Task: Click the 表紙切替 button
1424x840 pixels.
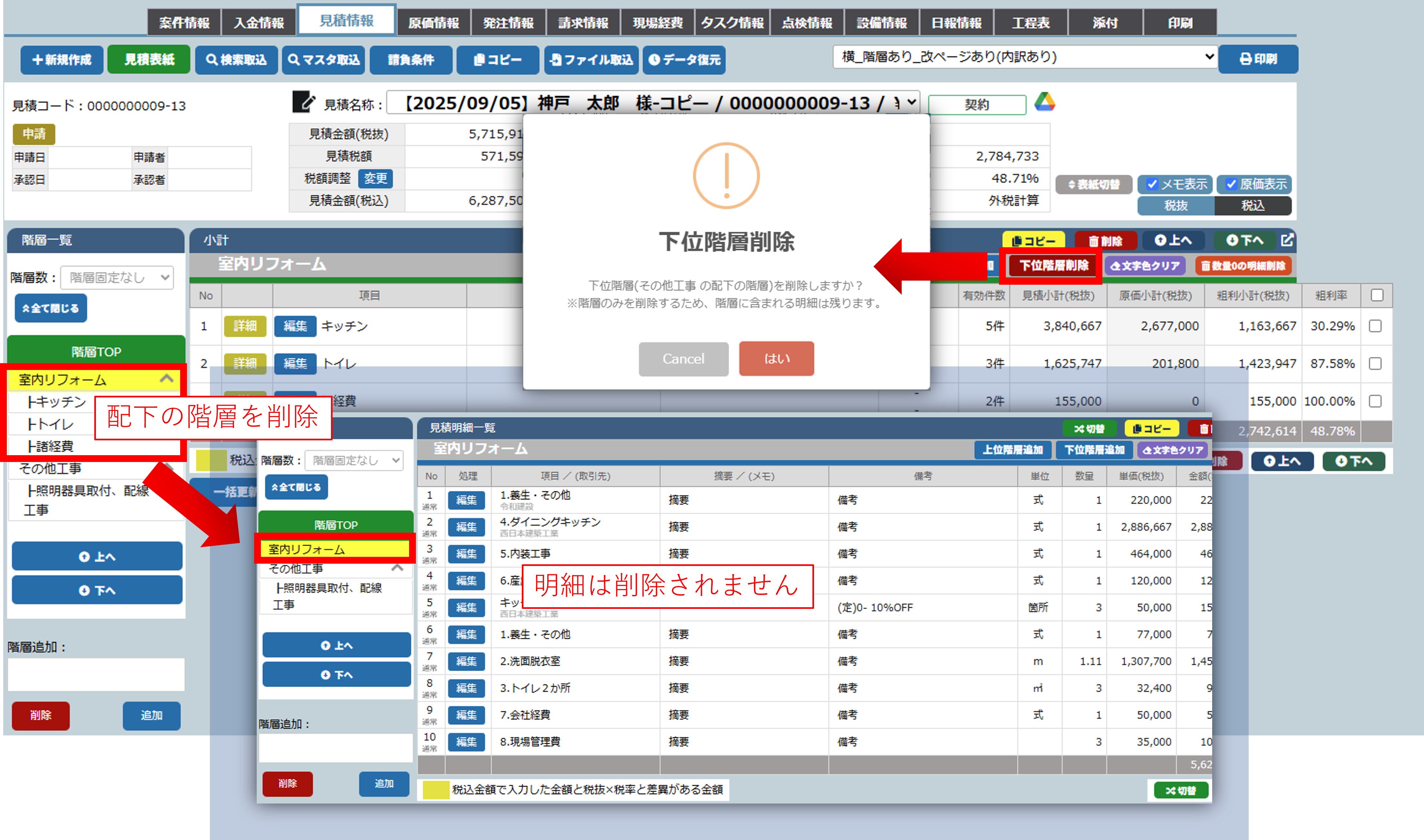Action: point(1094,185)
